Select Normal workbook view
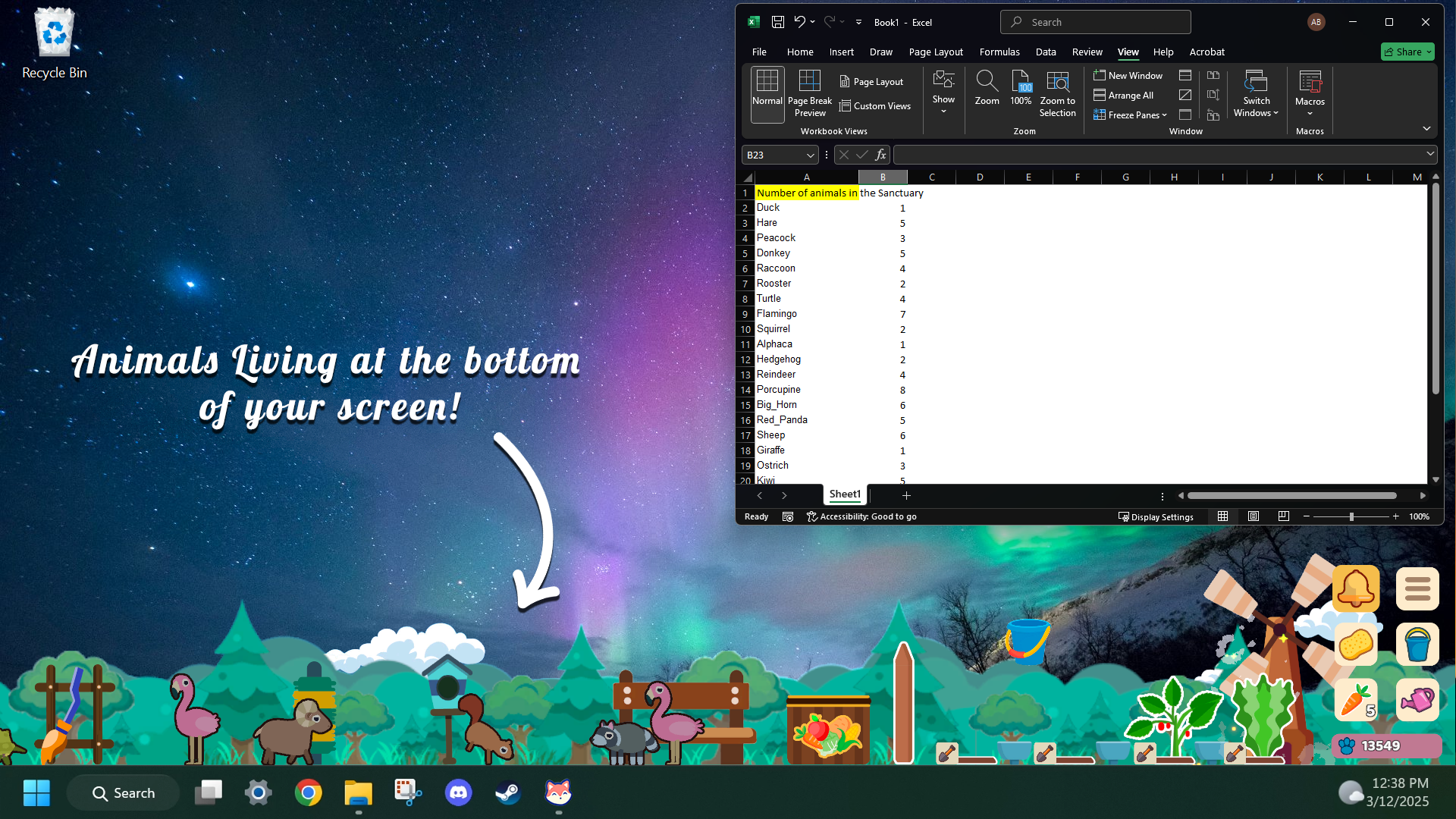Screen dimensions: 1456x819 [767, 93]
